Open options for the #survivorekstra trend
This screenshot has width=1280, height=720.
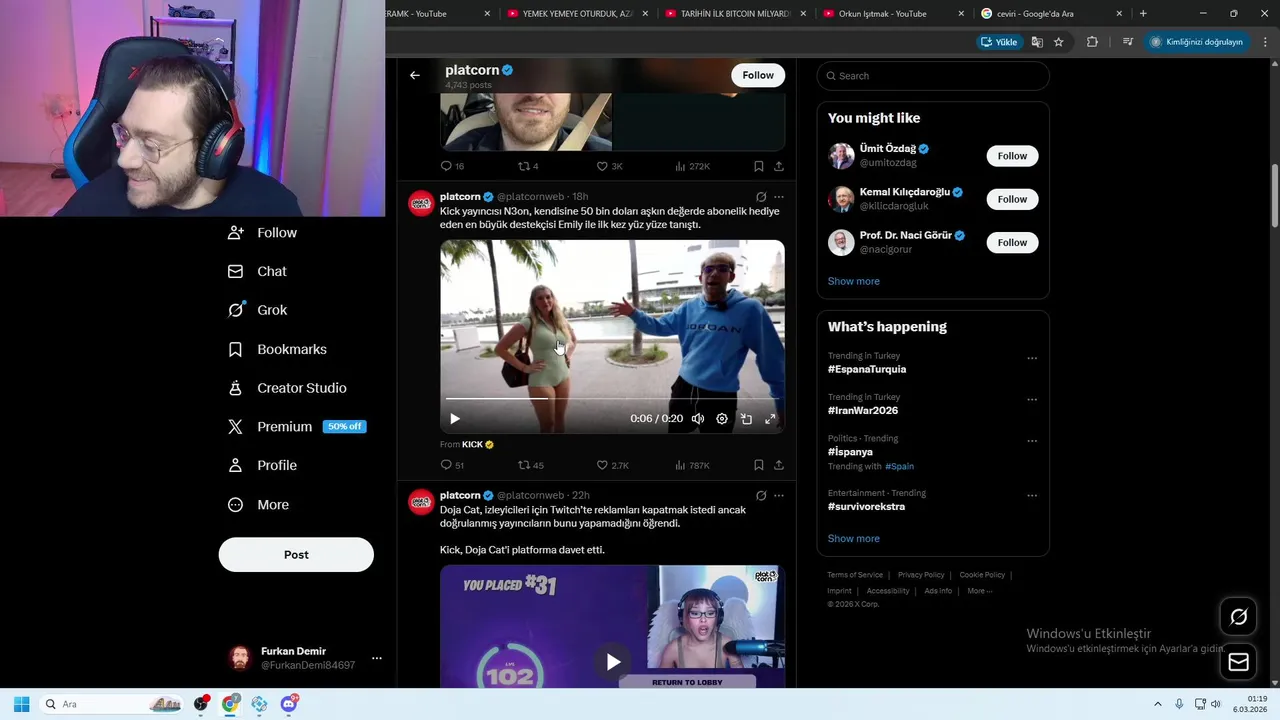click(x=1032, y=495)
